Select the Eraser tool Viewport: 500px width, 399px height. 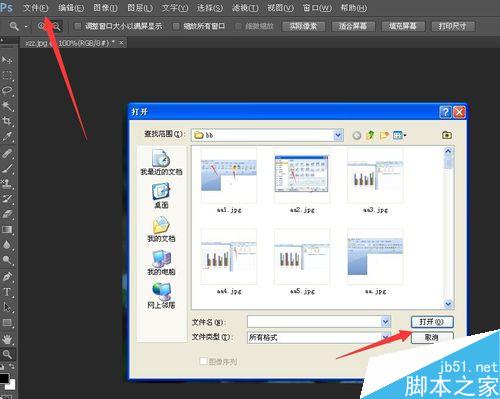click(x=7, y=214)
